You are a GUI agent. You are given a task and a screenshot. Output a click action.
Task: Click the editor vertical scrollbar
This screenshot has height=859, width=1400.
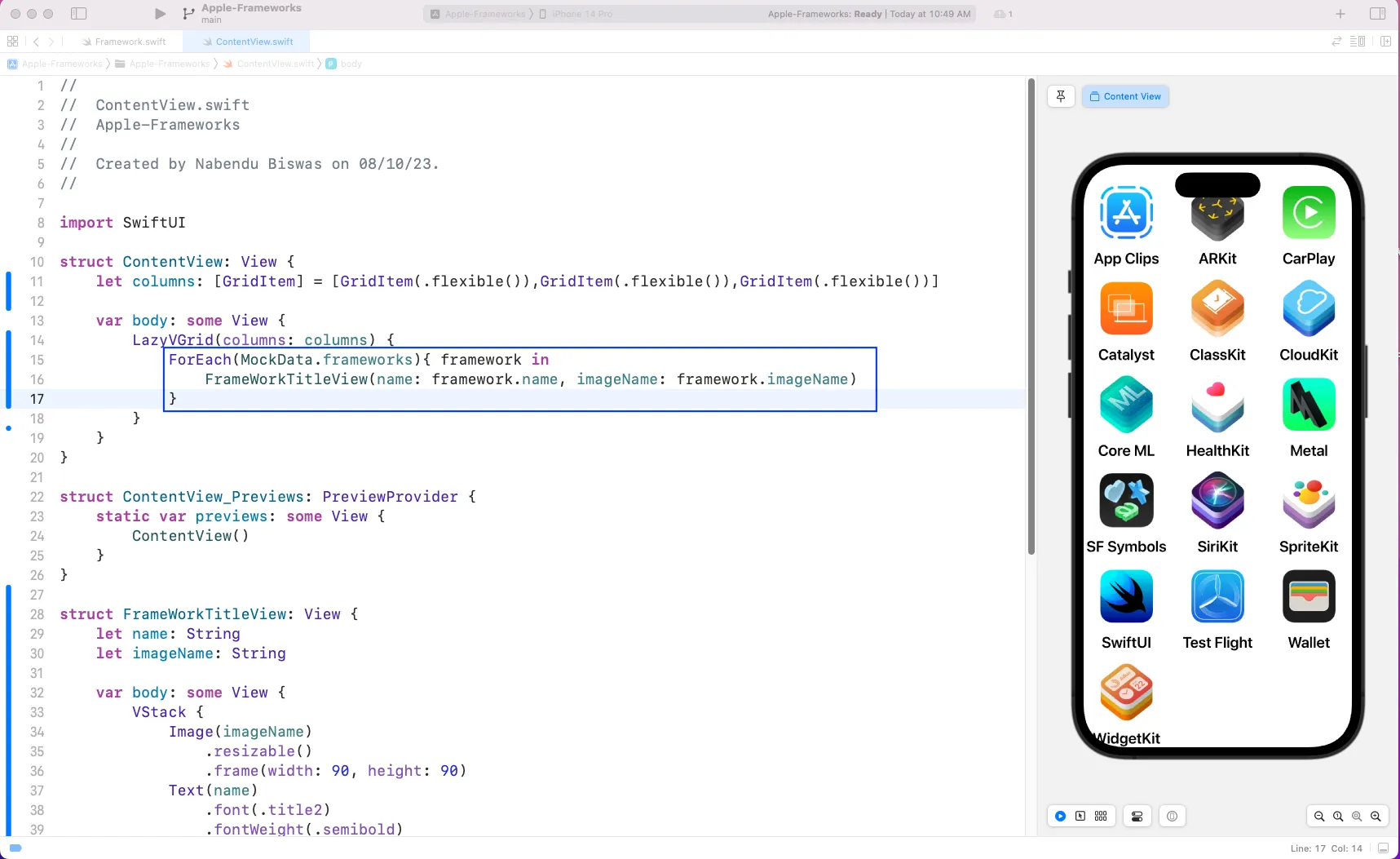click(1031, 318)
